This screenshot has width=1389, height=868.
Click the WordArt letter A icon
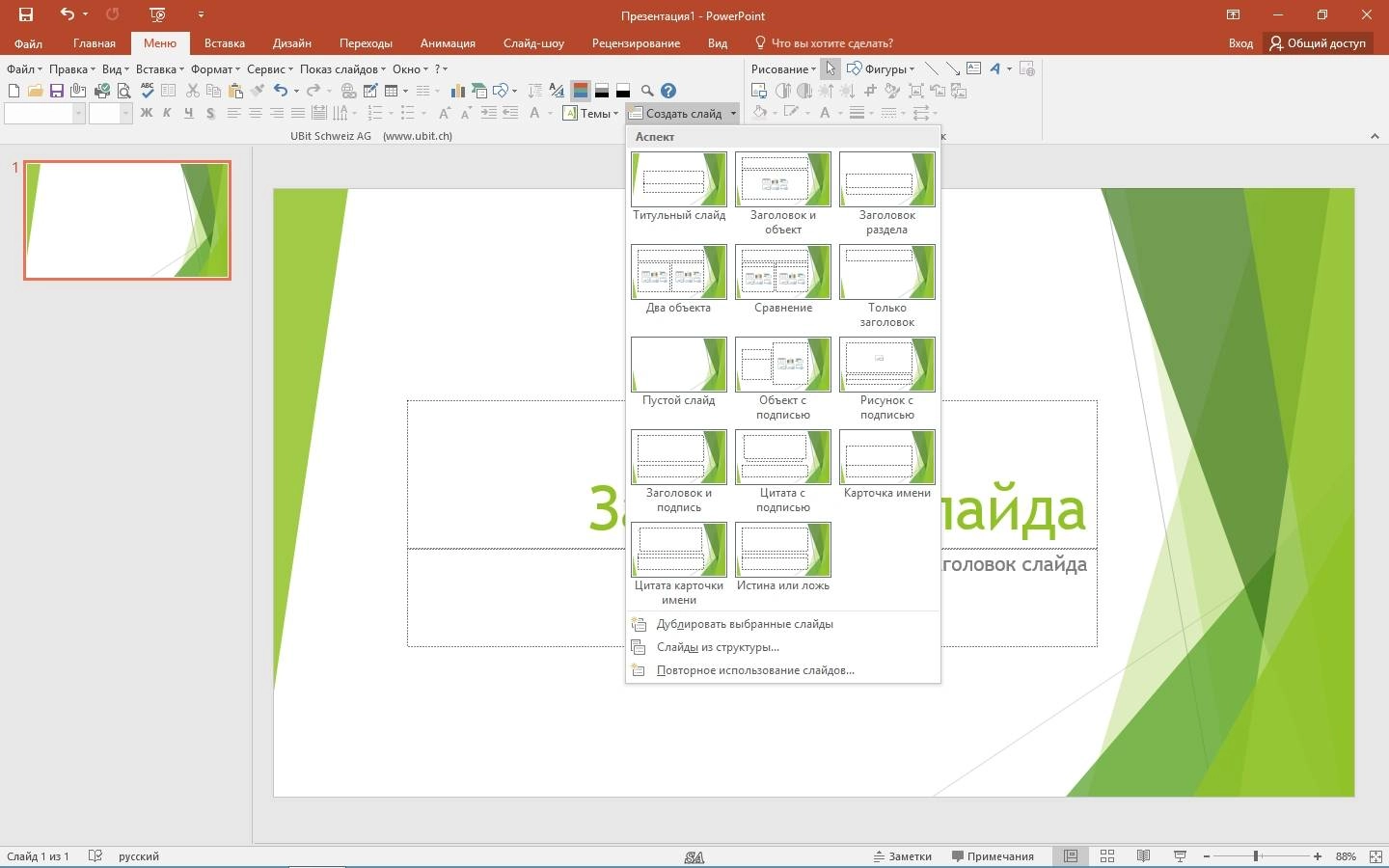pos(995,68)
